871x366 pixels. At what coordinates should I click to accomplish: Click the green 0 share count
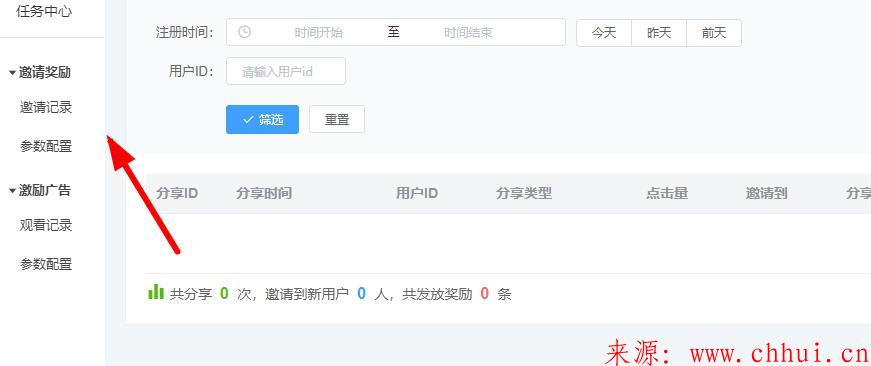click(224, 293)
